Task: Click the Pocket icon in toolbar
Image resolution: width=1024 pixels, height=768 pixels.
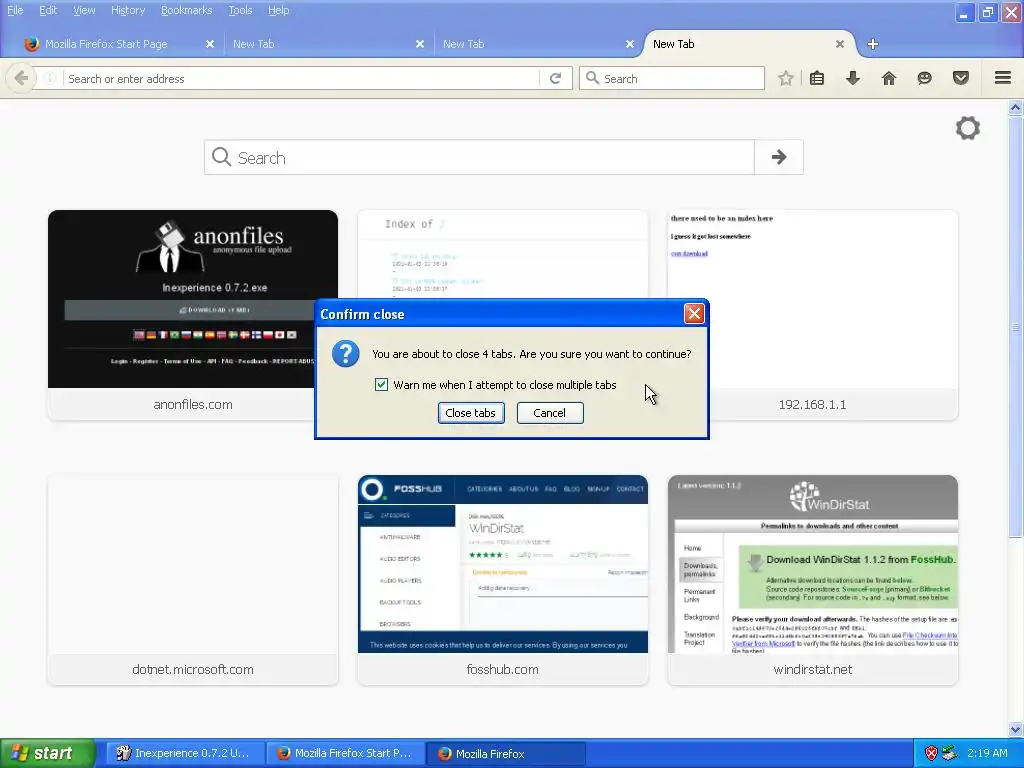Action: coord(961,78)
